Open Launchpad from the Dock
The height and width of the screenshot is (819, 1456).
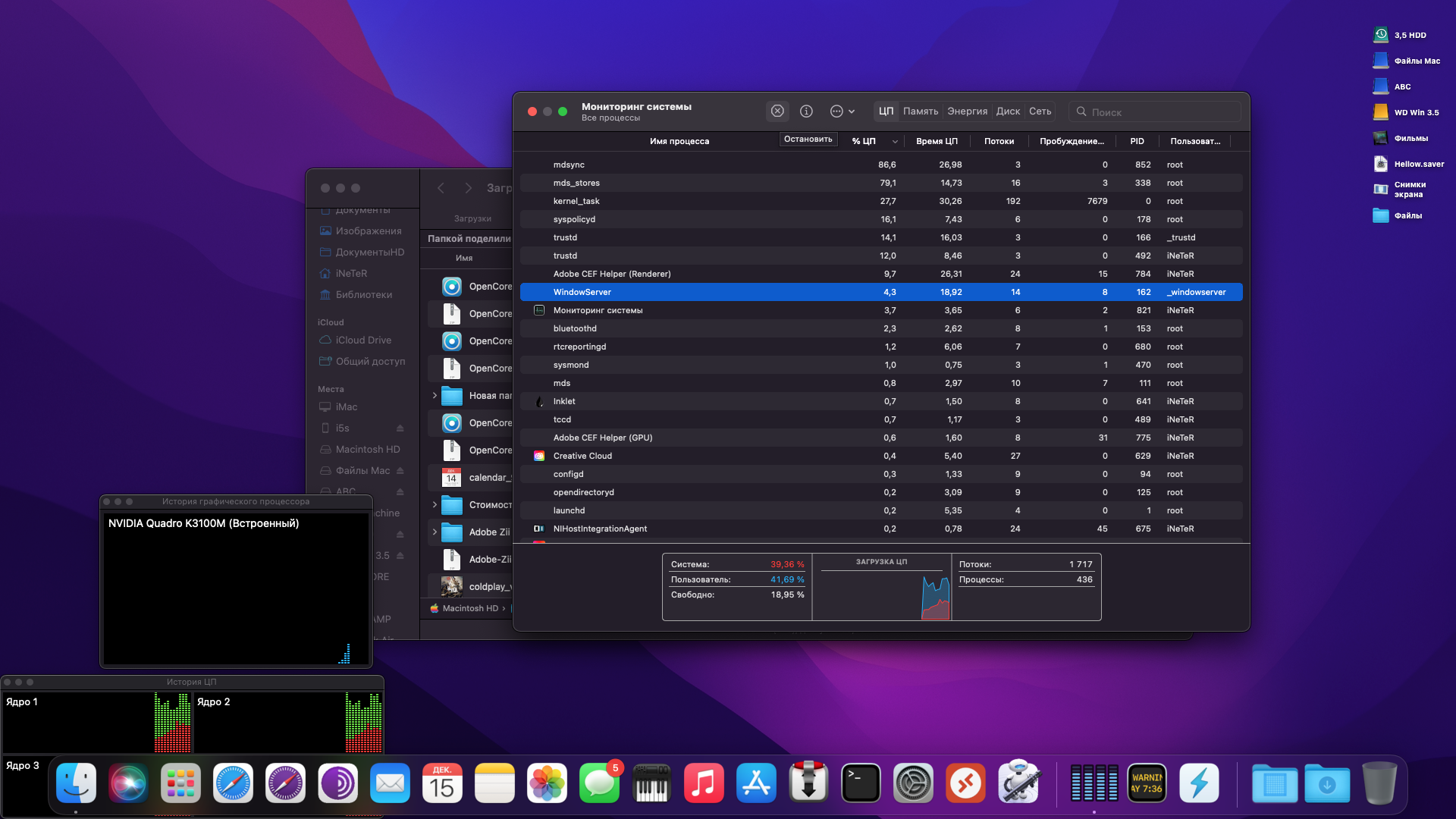(180, 783)
